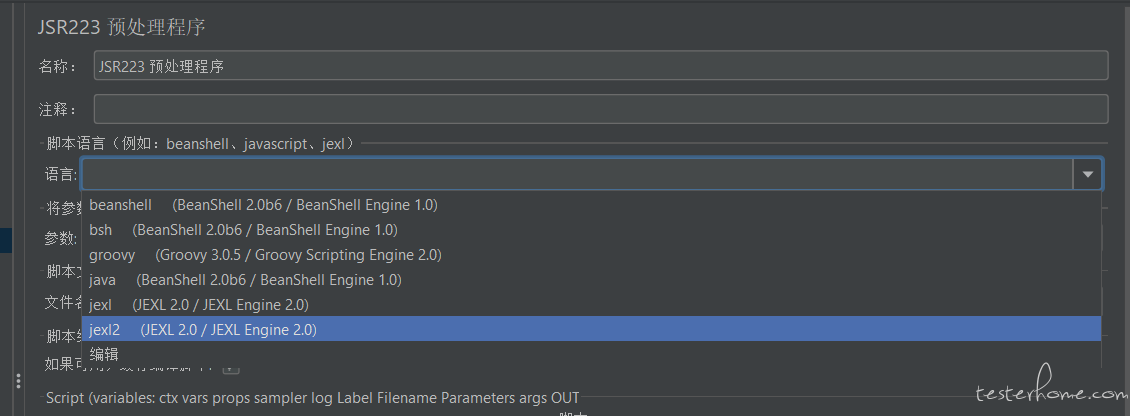Image resolution: width=1130 pixels, height=416 pixels.
Task: Click the three-dot panel divider handle
Action: tap(19, 381)
